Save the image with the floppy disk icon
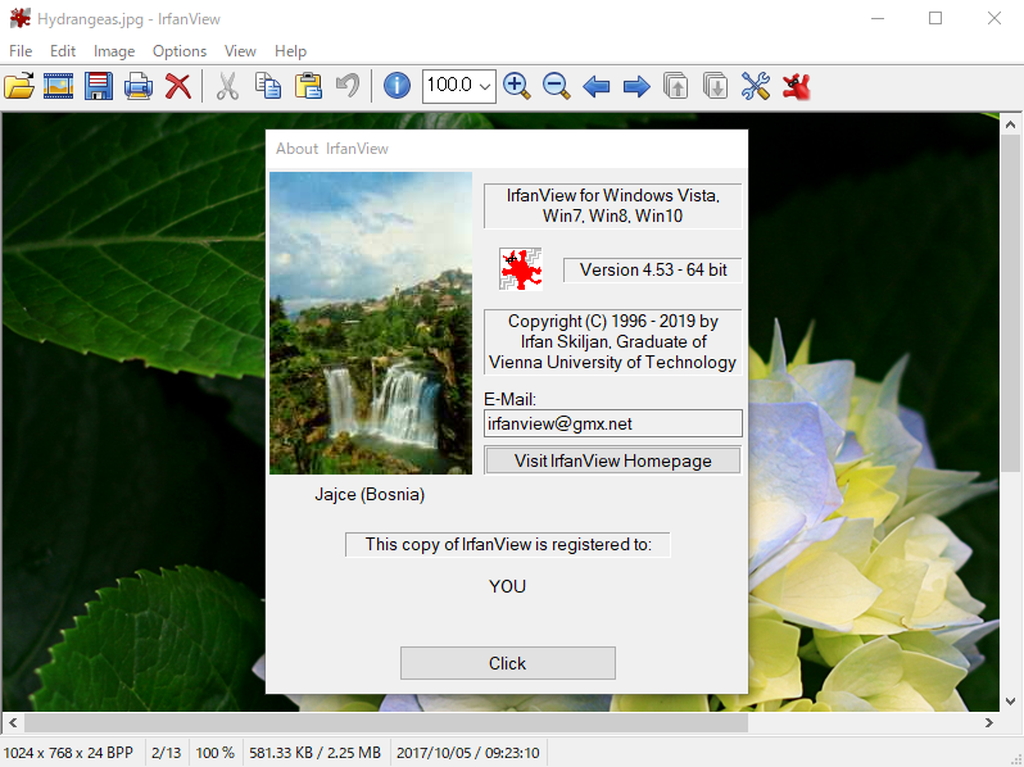The height and width of the screenshot is (767, 1024). (98, 86)
